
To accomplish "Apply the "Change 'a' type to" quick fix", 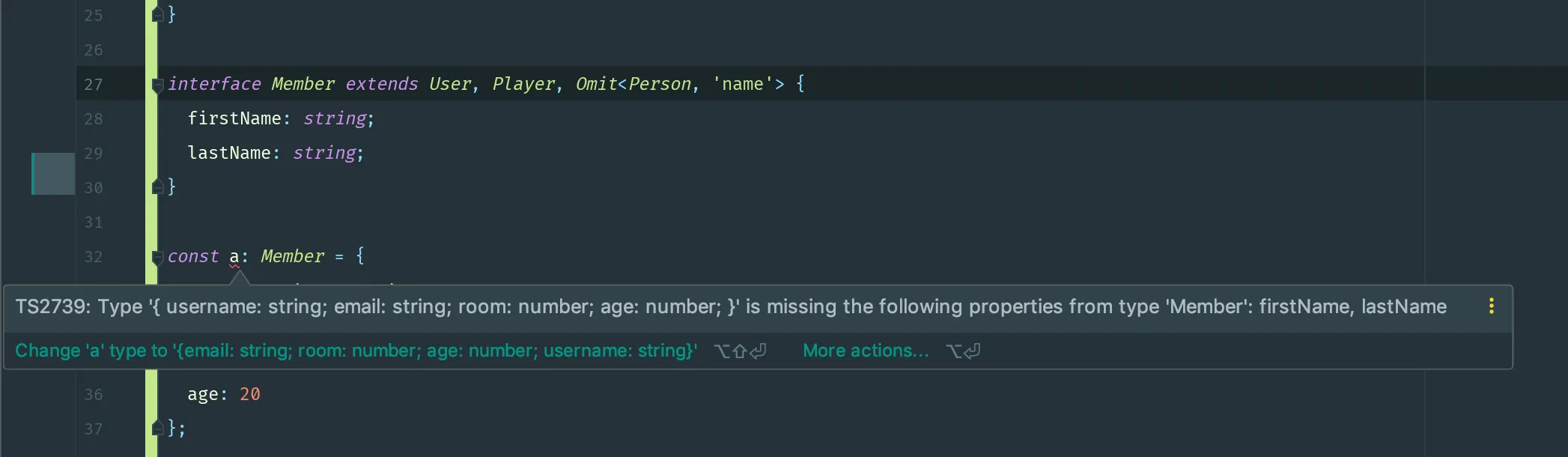I will [x=356, y=351].
